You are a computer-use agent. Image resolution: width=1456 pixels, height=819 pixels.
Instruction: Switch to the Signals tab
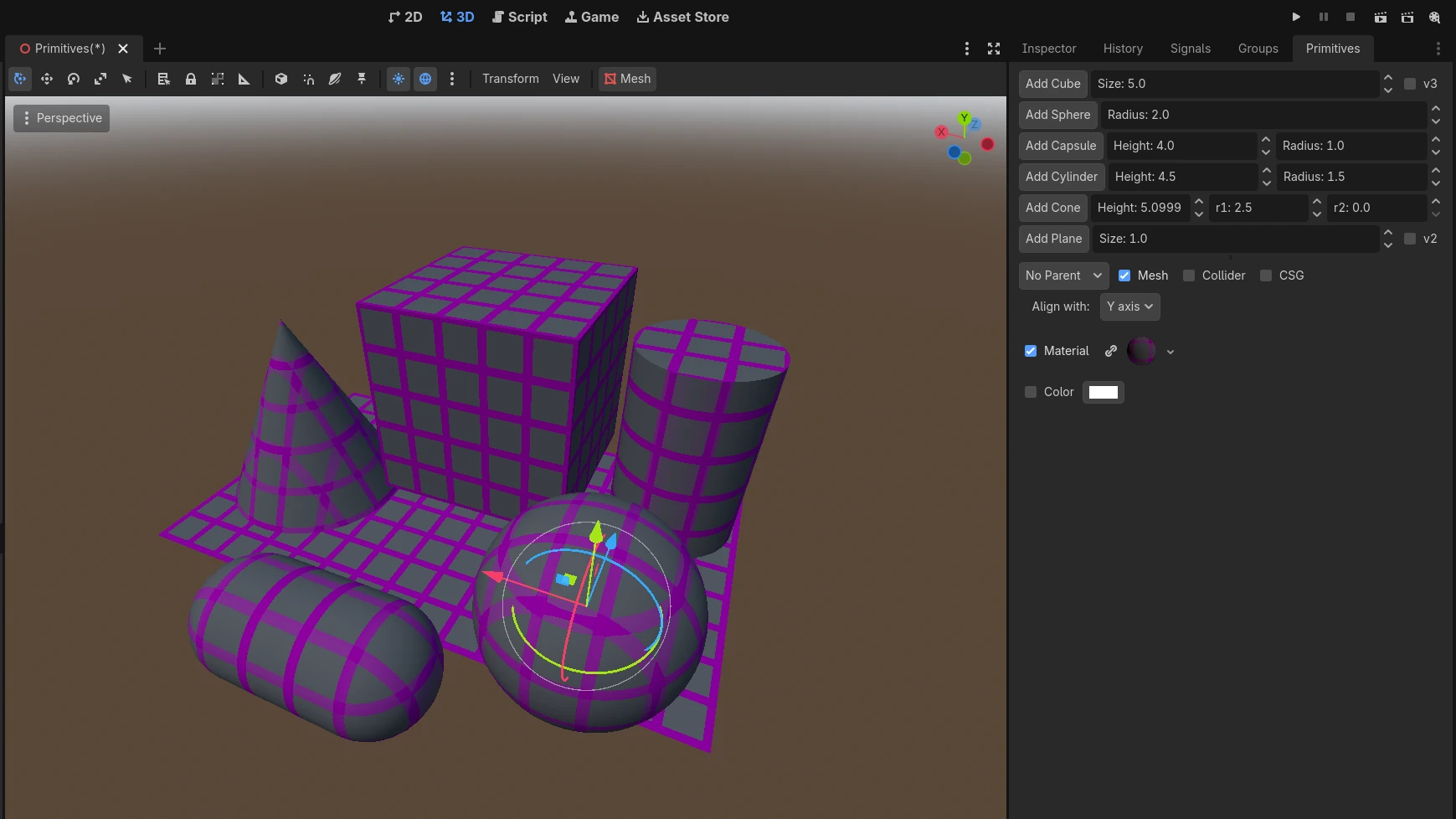pos(1191,49)
